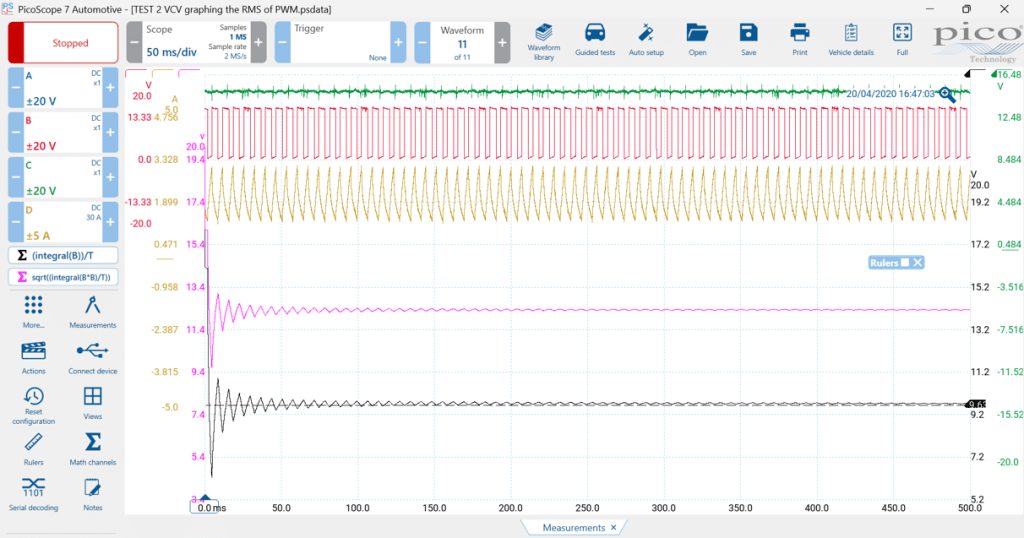The height and width of the screenshot is (538, 1024).
Task: Select math channel sqrt((integral(B*B)/T))
Action: coord(63,277)
